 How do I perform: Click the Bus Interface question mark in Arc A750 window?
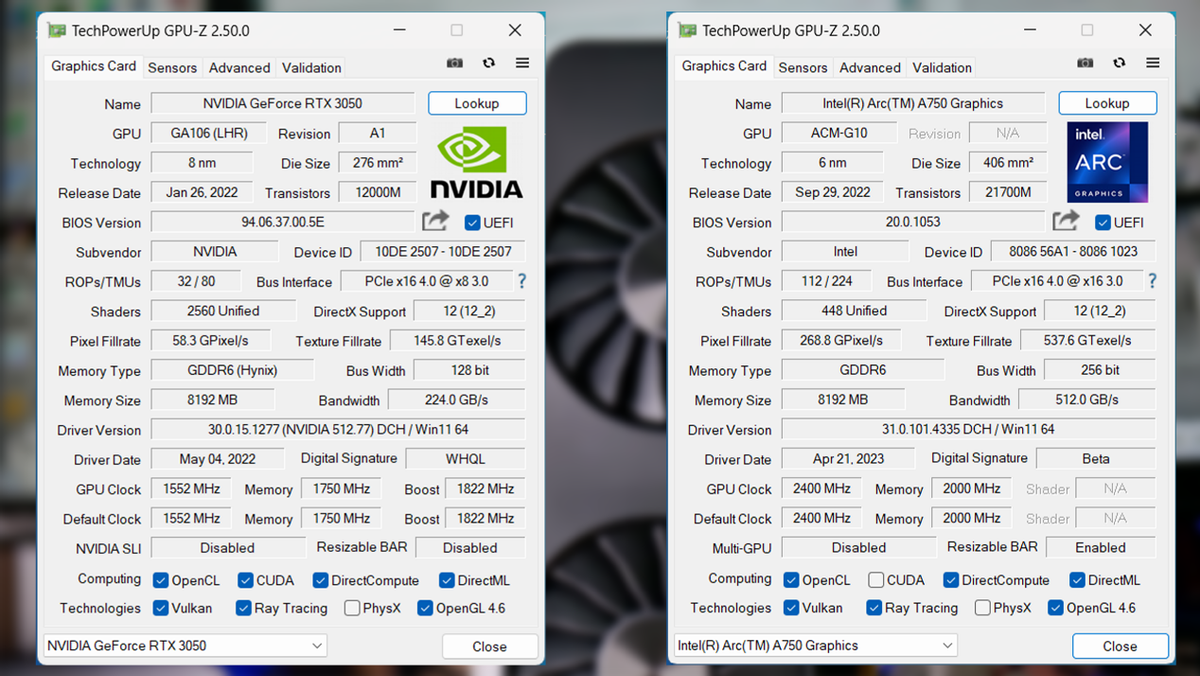[1152, 281]
